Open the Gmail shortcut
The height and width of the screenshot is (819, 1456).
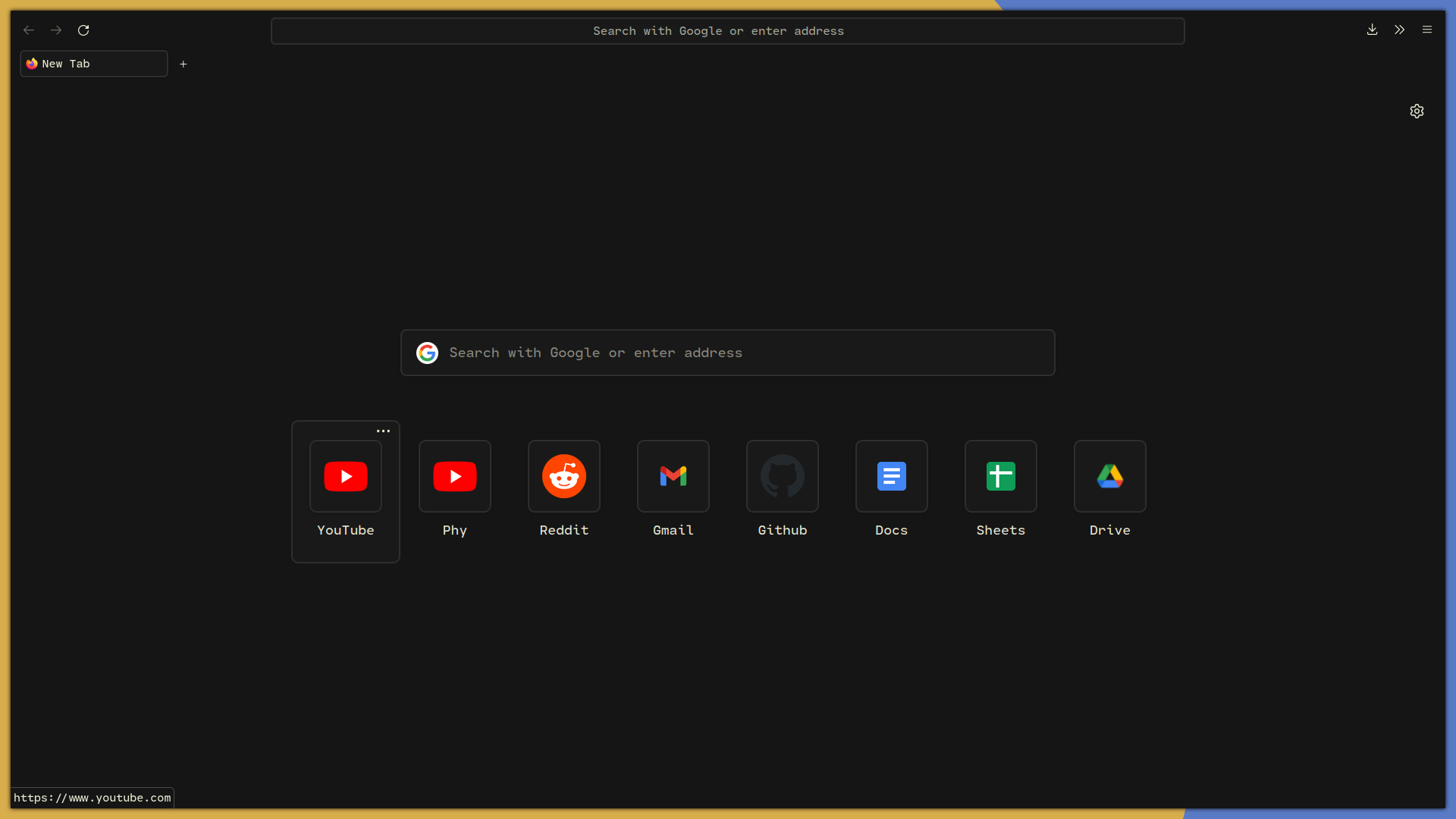673,476
